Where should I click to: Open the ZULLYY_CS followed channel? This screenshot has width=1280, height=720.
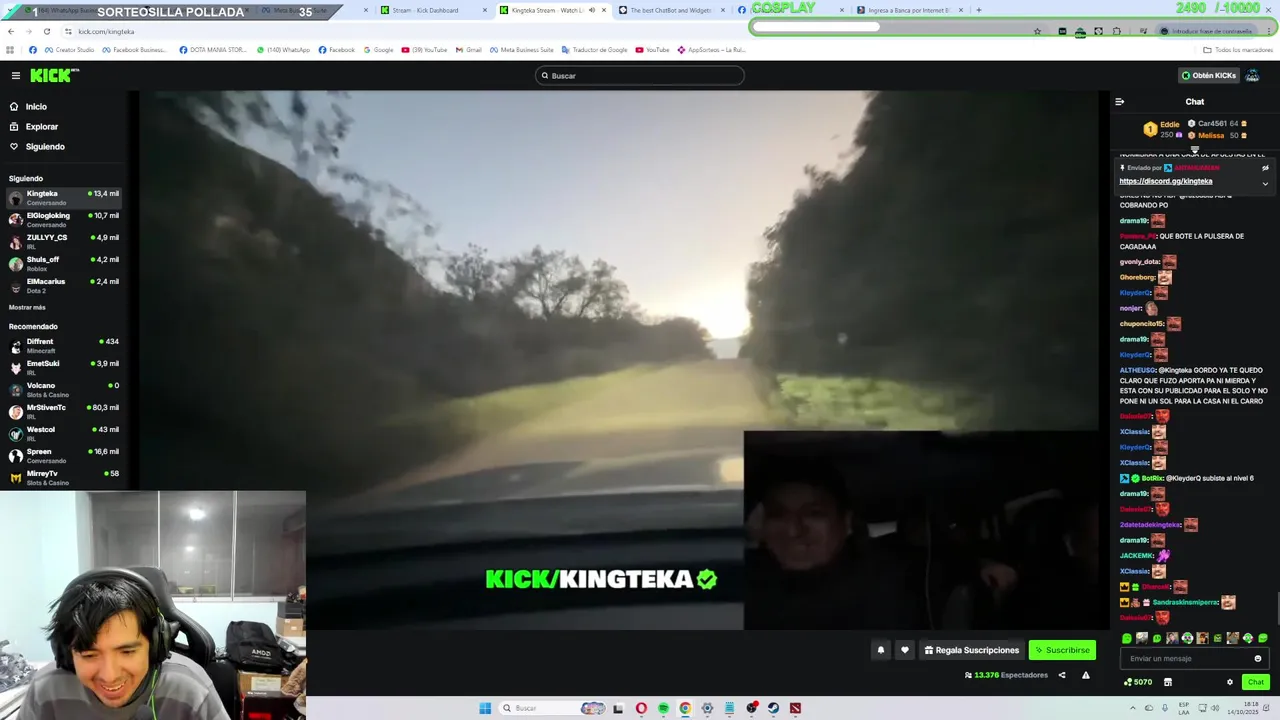click(64, 241)
